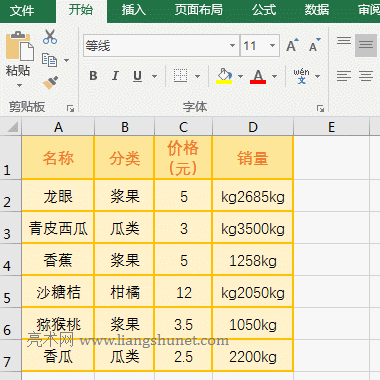
Task: Click the cell containing 青皮西瓜
Action: click(58, 228)
